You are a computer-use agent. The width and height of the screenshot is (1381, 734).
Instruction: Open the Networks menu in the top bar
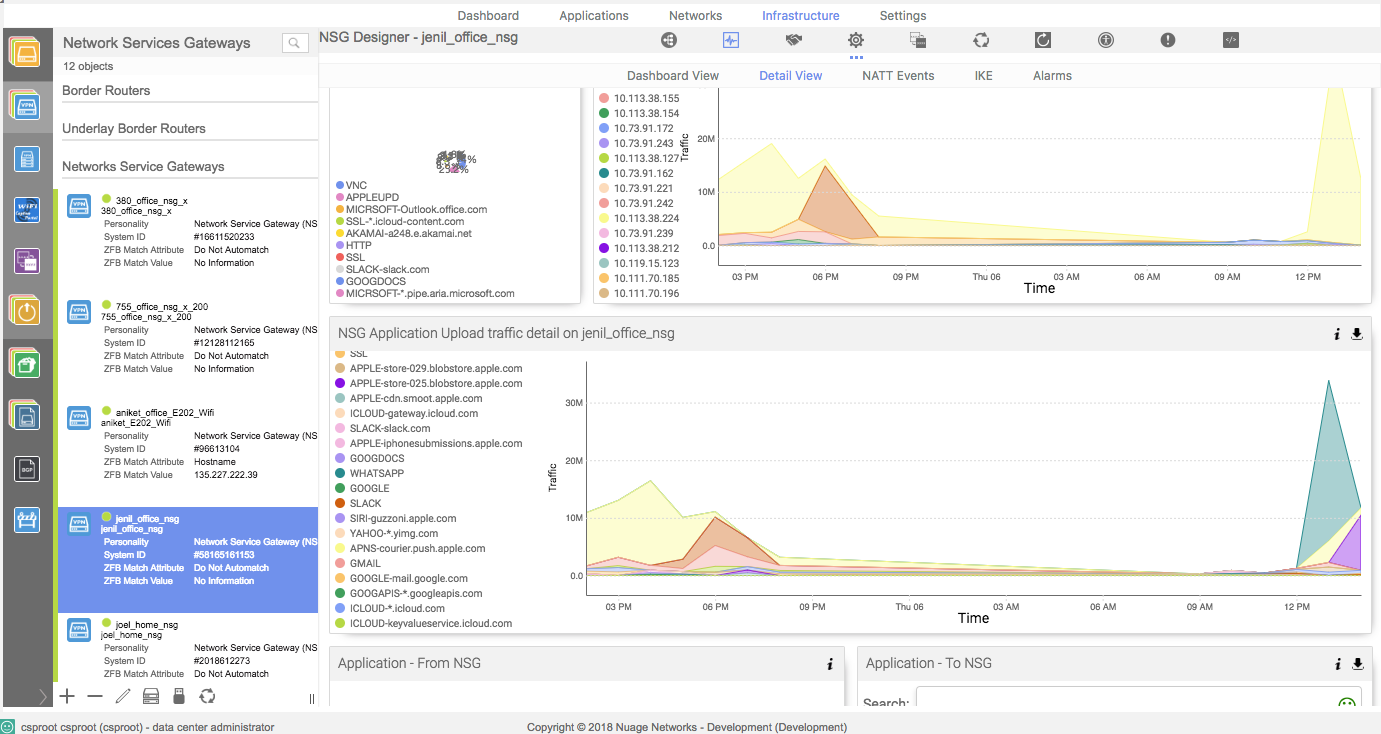pos(695,15)
